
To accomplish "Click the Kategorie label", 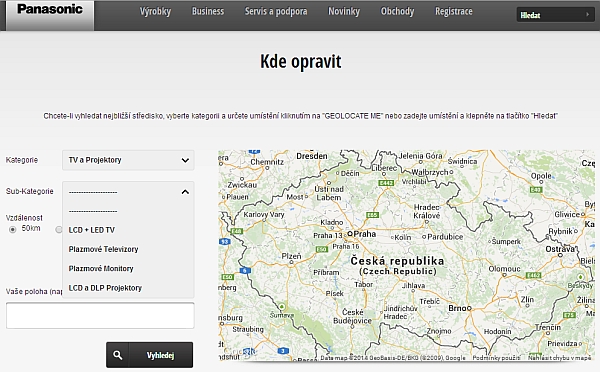I will pyautogui.click(x=22, y=160).
